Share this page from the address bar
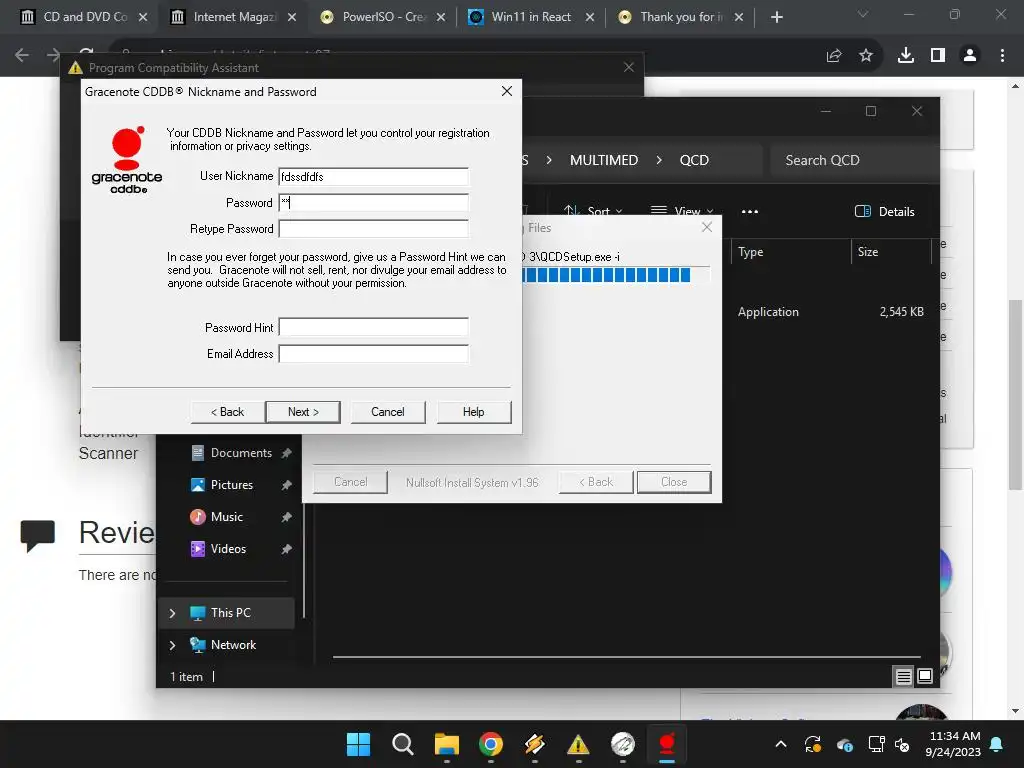 pos(834,56)
